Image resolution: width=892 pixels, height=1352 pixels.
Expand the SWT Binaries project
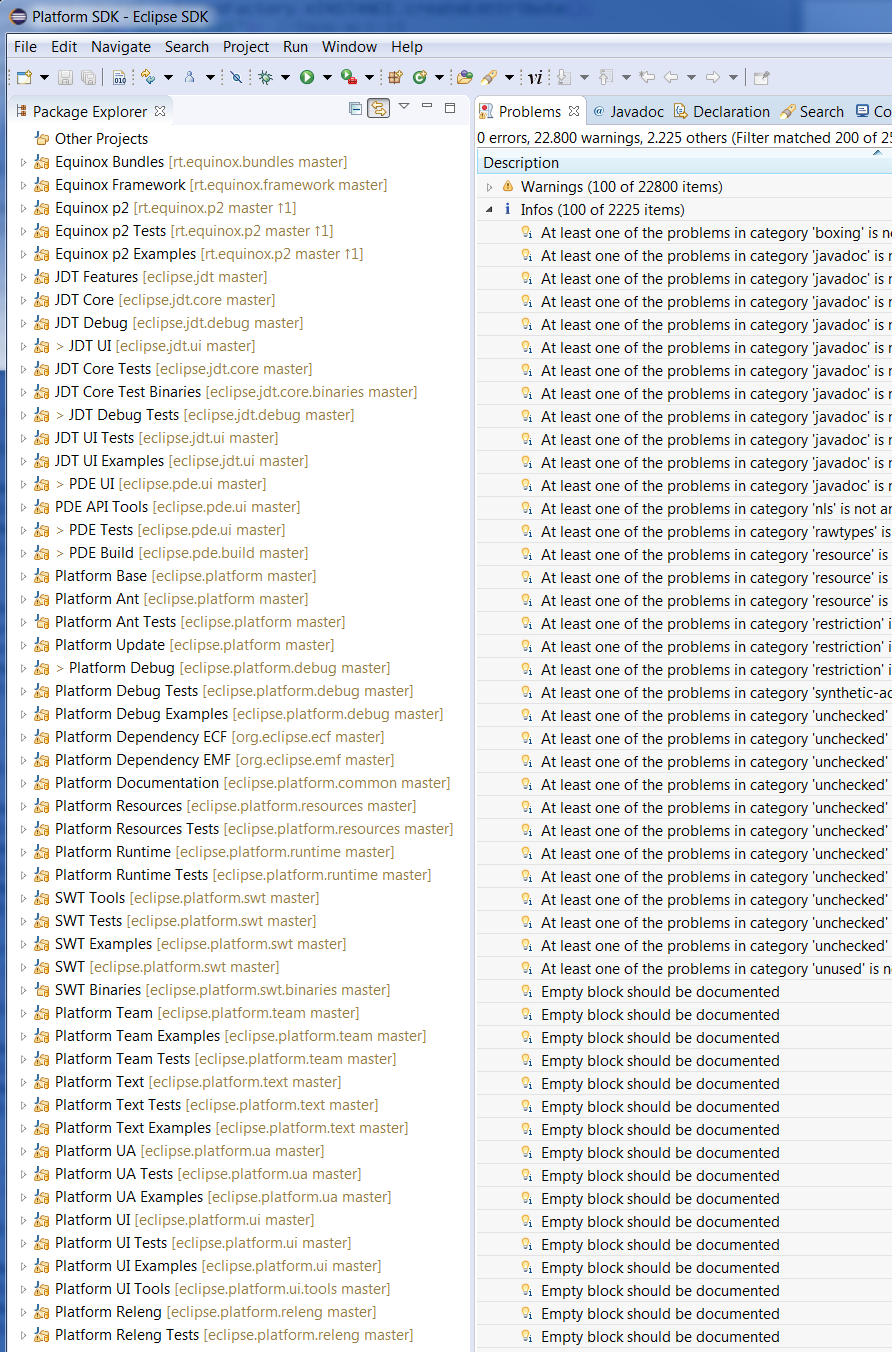click(25, 990)
